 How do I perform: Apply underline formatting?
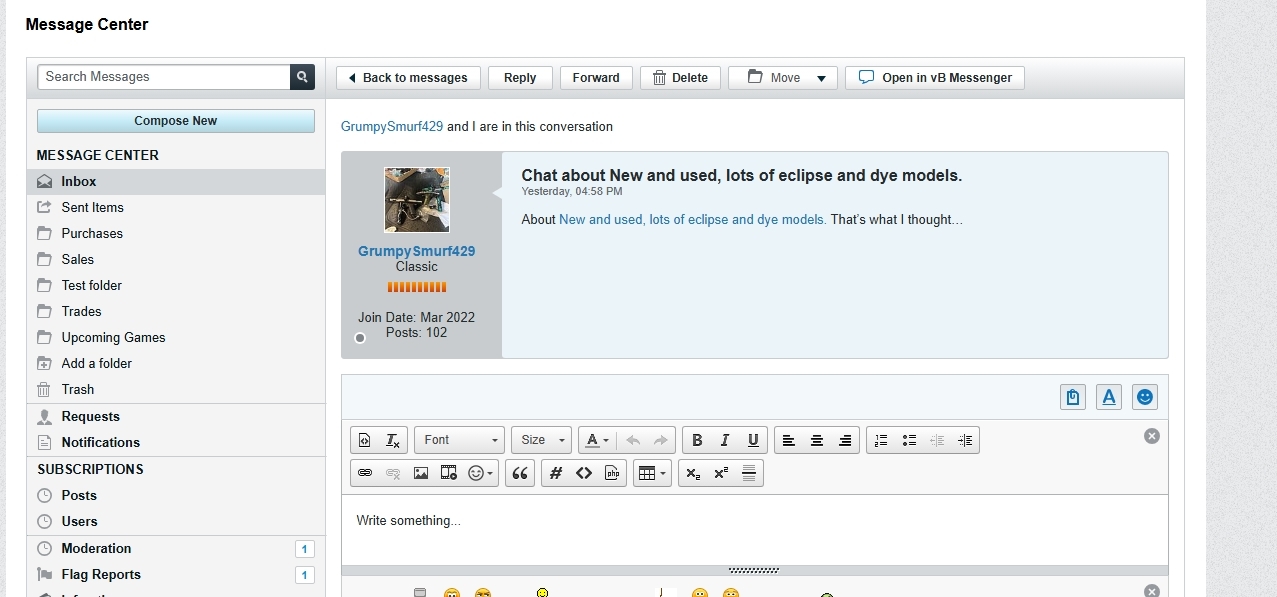[753, 440]
